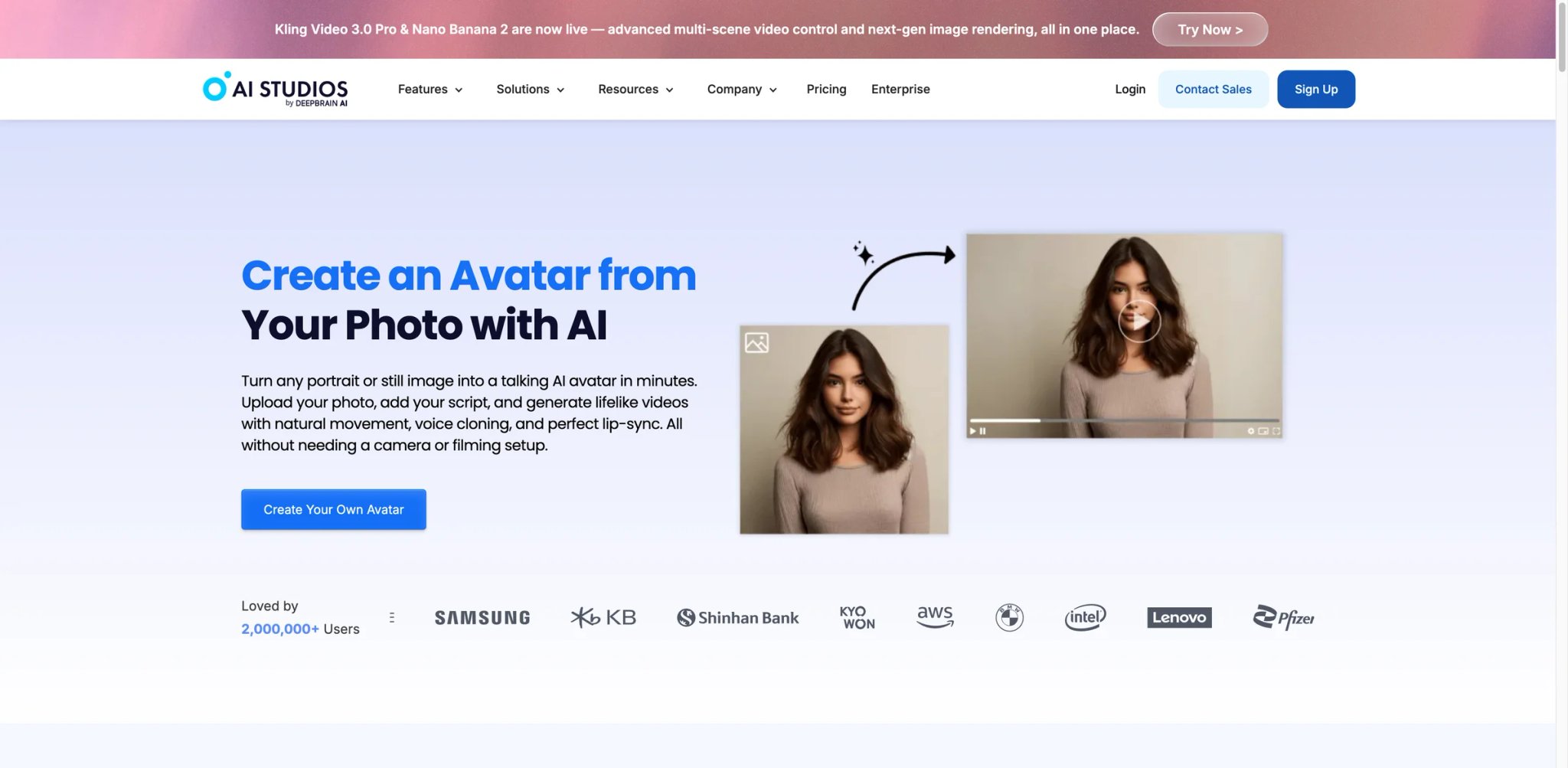Click the Kyowon logo
This screenshot has height=768, width=1568.
coord(857,617)
